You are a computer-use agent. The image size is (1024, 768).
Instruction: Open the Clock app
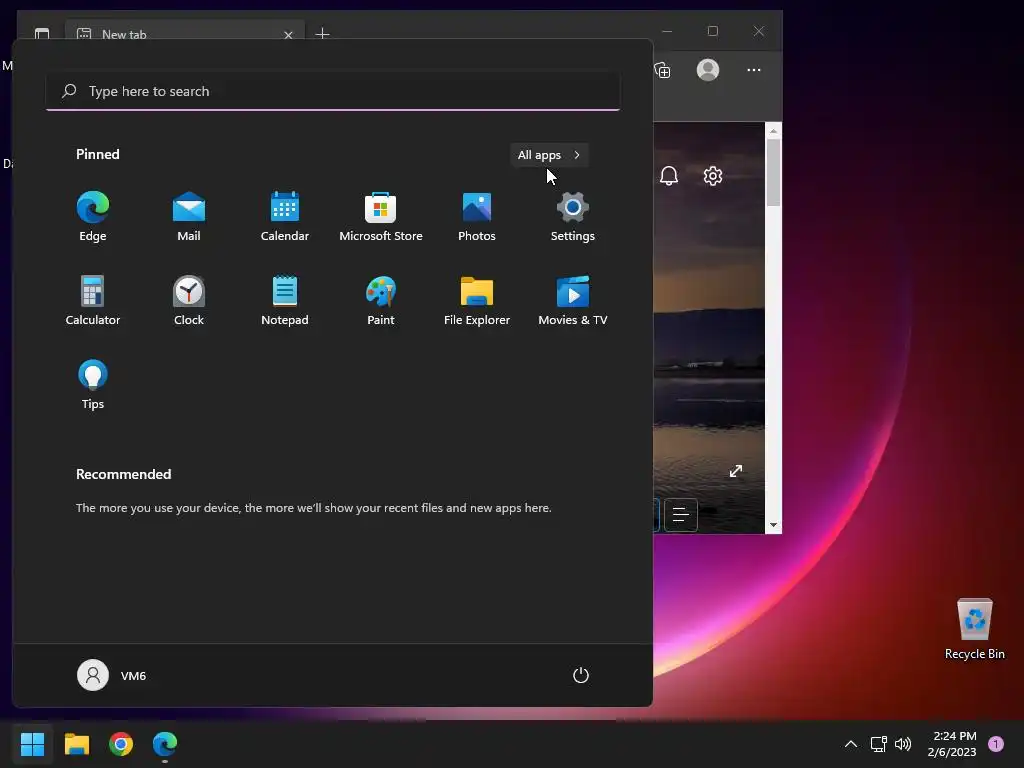pyautogui.click(x=189, y=300)
